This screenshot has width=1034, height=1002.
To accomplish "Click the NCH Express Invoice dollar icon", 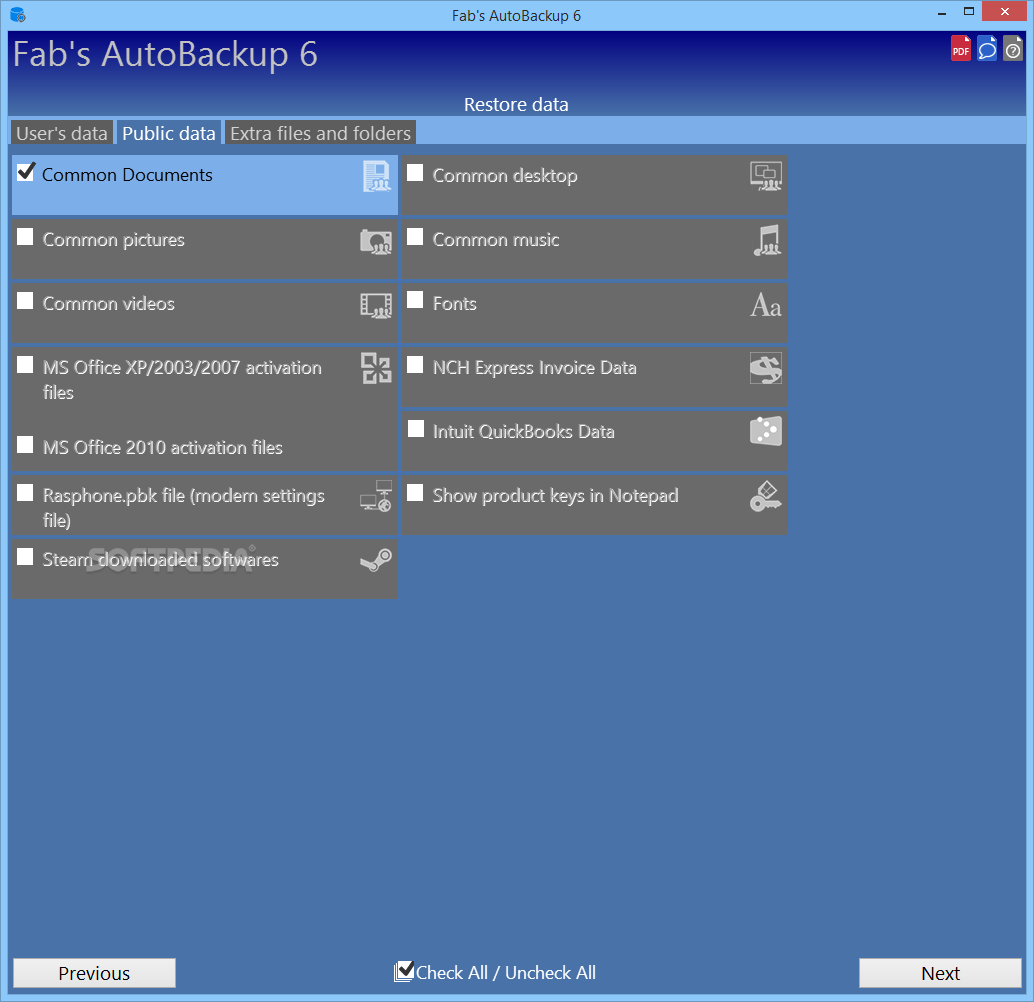I will coord(766,368).
